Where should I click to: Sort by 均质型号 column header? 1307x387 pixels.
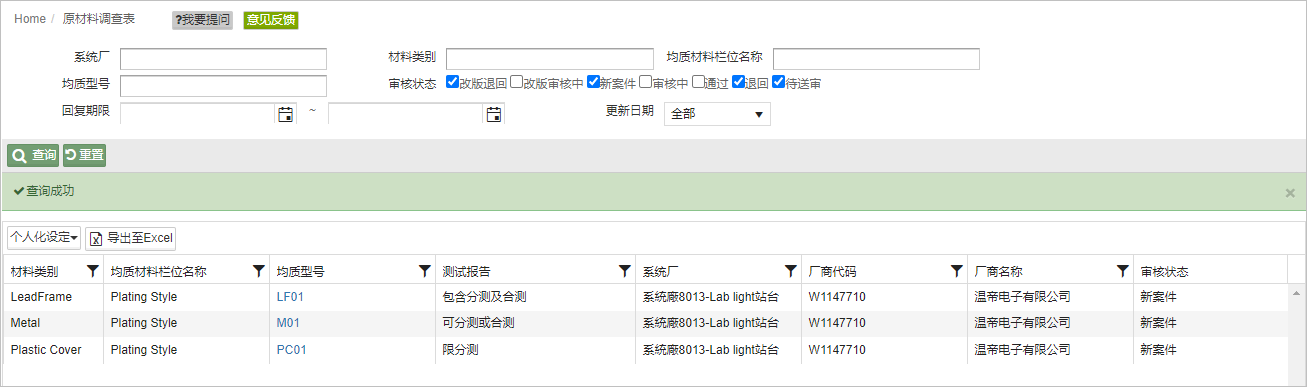[x=300, y=272]
